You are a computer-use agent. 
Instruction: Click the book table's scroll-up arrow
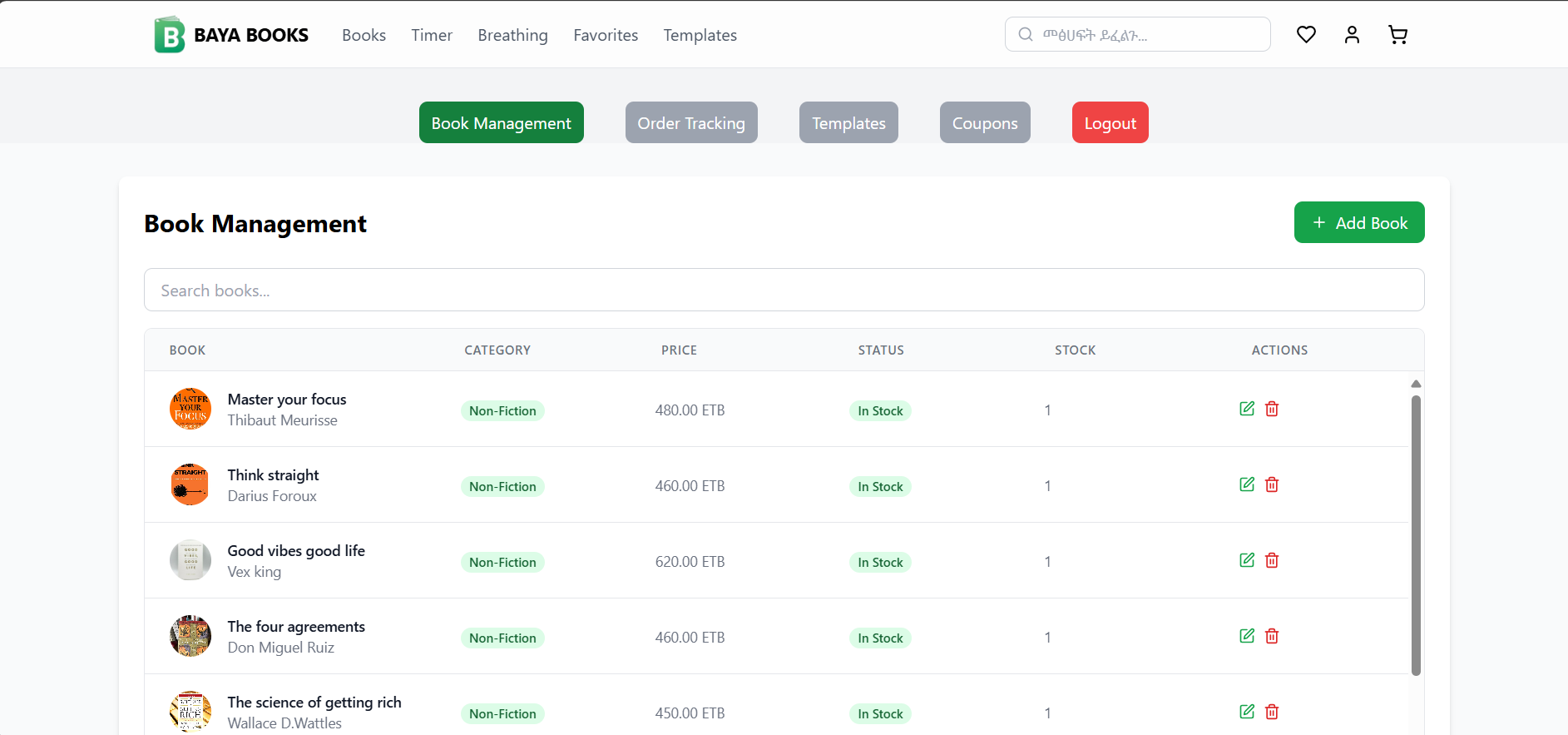click(x=1416, y=384)
